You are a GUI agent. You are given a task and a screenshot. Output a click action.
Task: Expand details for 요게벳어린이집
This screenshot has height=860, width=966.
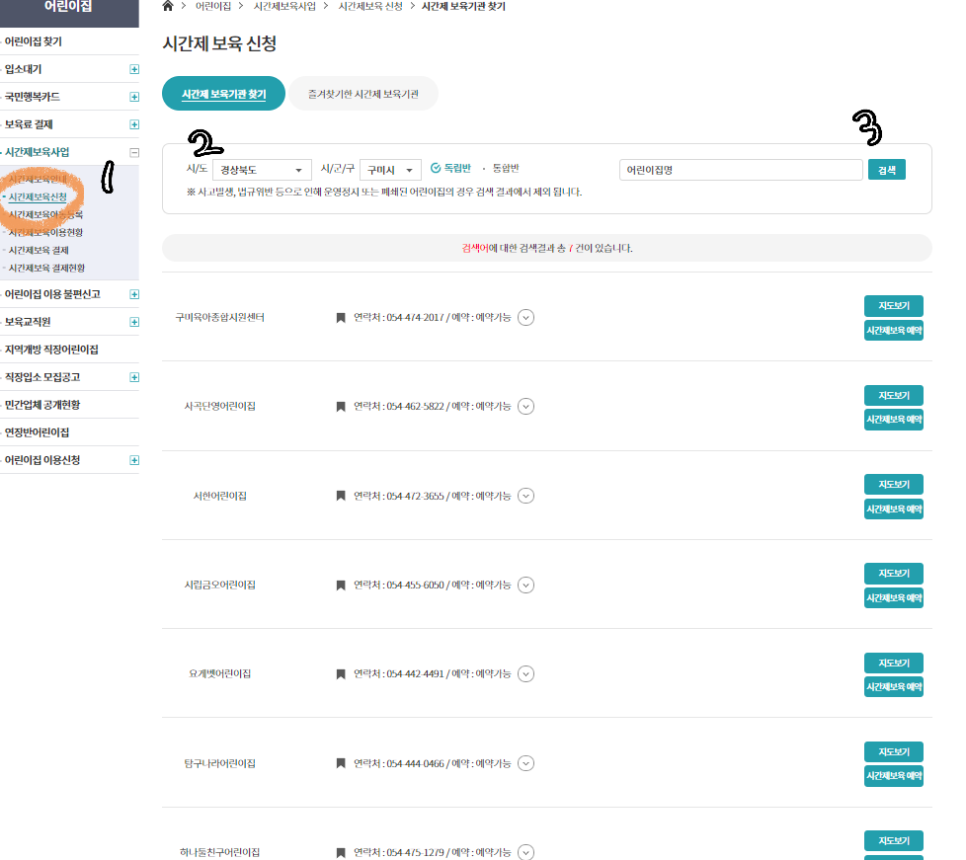pos(526,674)
